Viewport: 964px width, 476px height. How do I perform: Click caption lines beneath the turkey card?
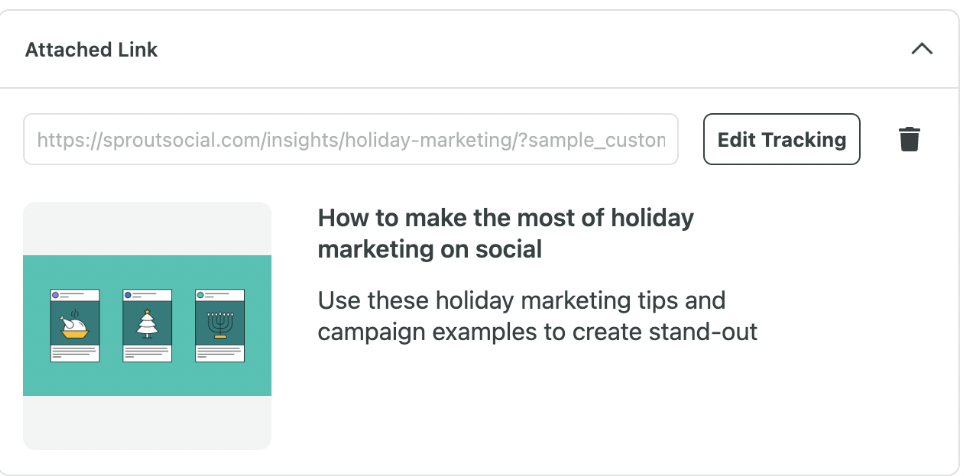point(74,352)
